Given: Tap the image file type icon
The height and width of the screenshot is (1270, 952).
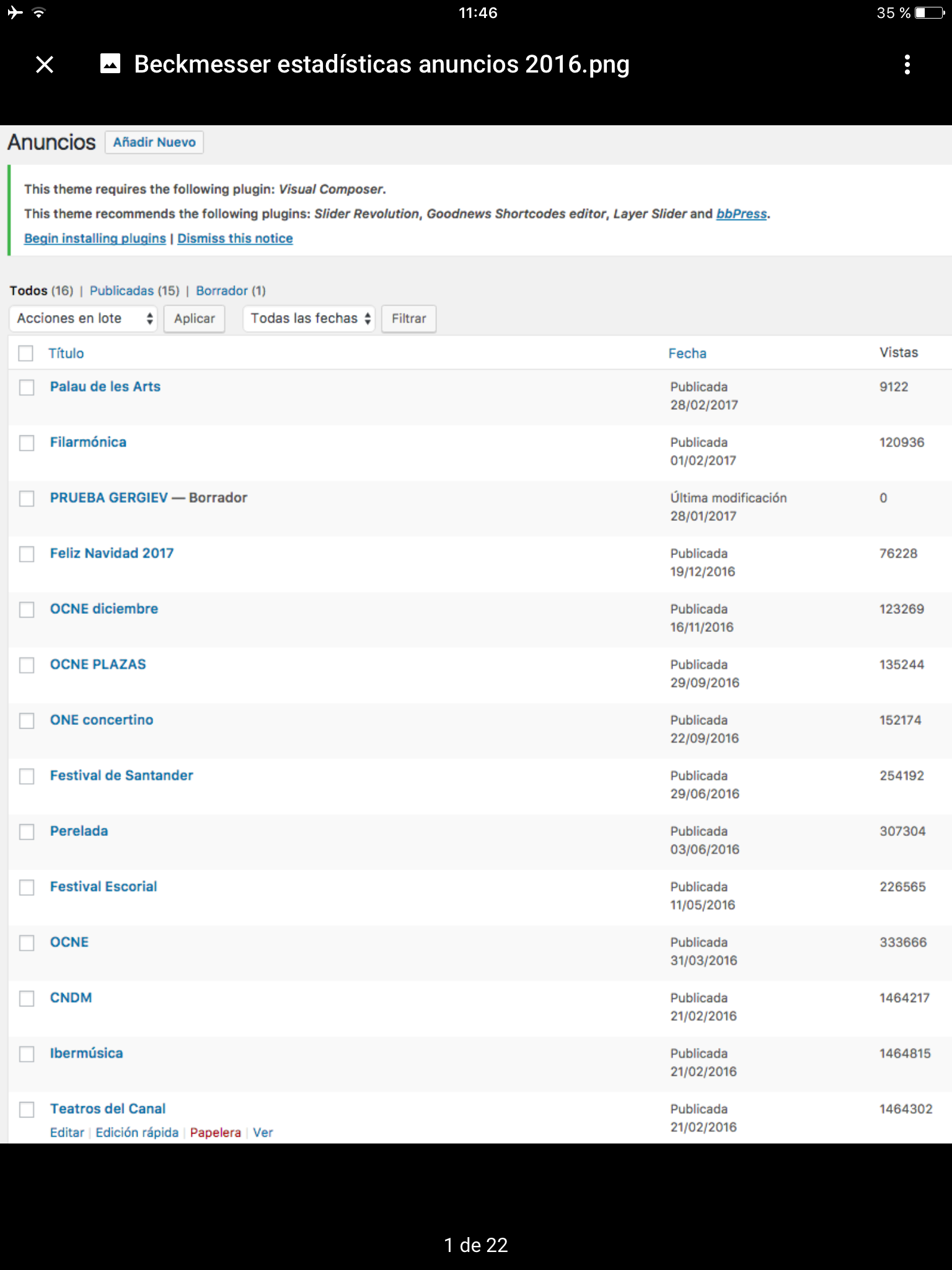Looking at the screenshot, I should (110, 64).
